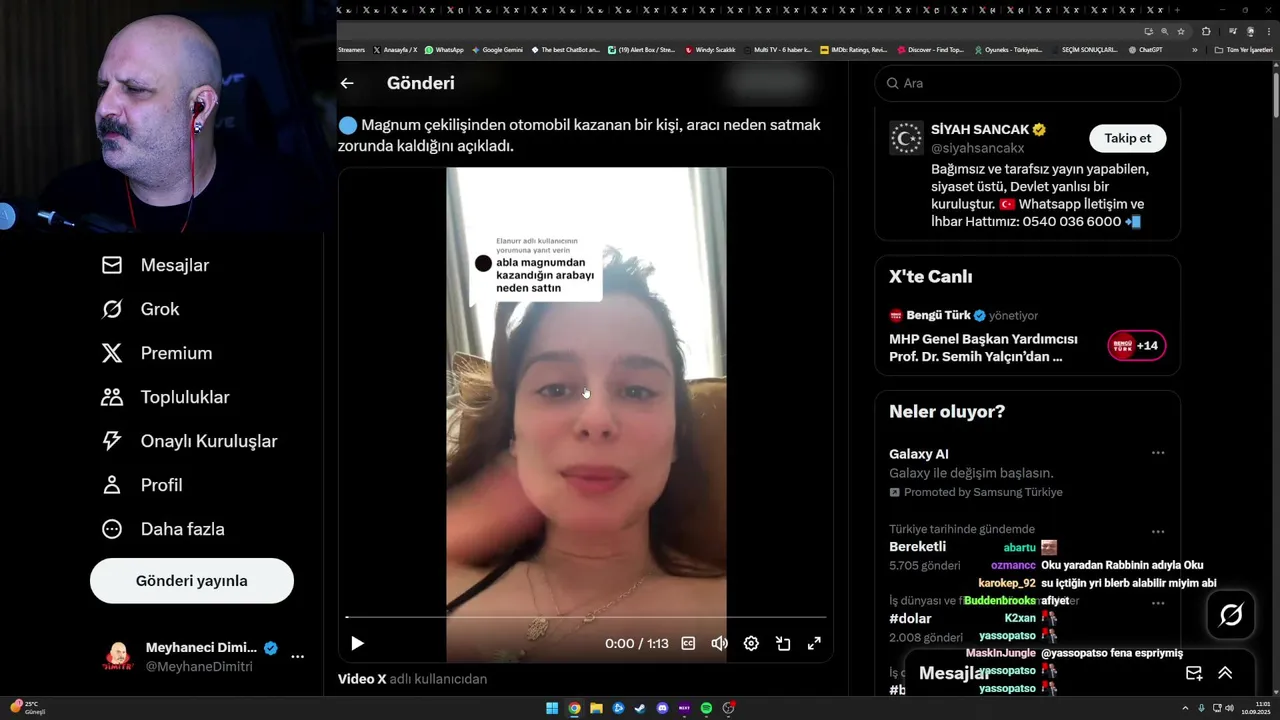Viewport: 1280px width, 720px height.
Task: Open File Explorer from the taskbar
Action: click(596, 708)
